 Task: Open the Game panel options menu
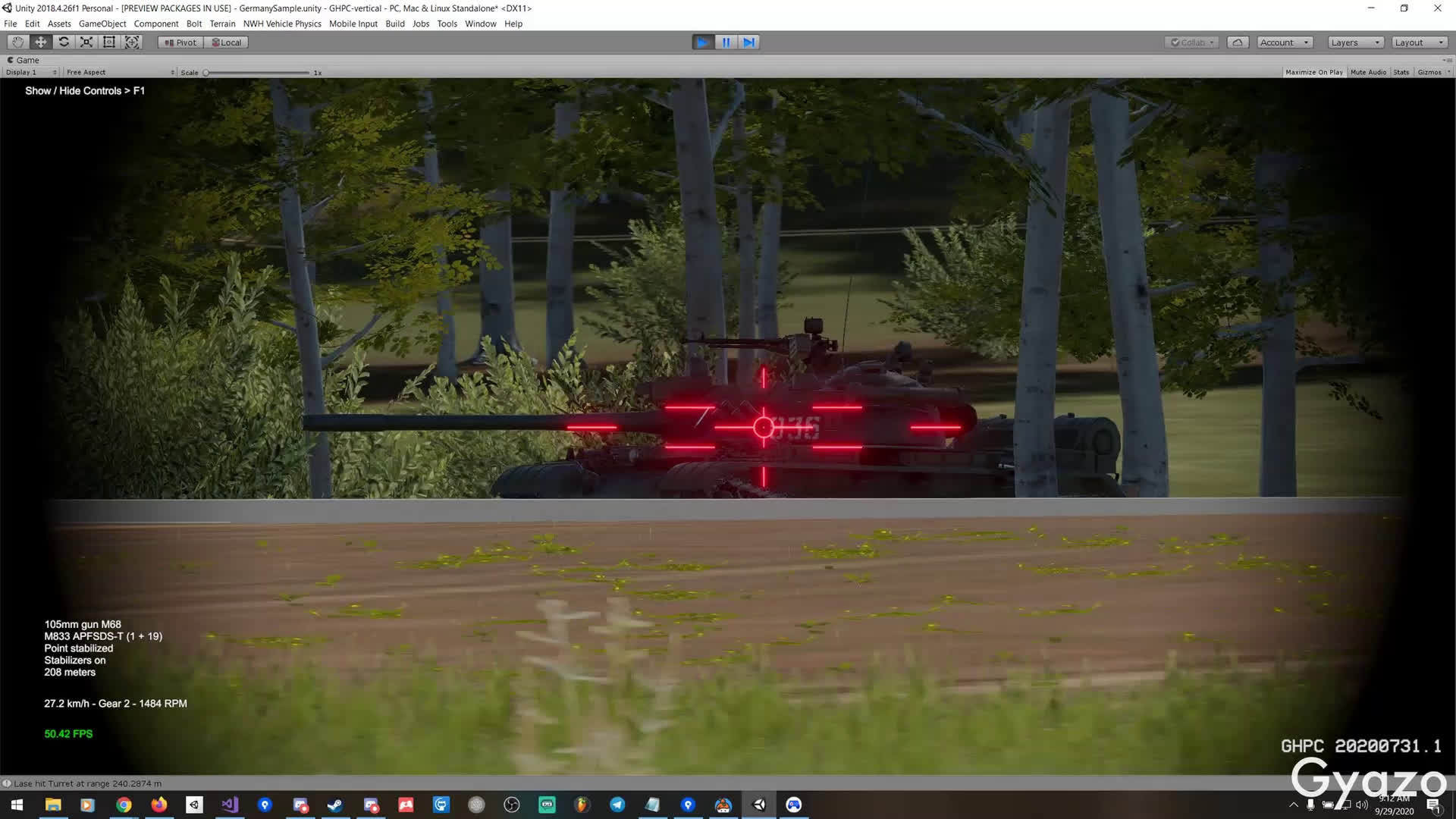pyautogui.click(x=1447, y=60)
